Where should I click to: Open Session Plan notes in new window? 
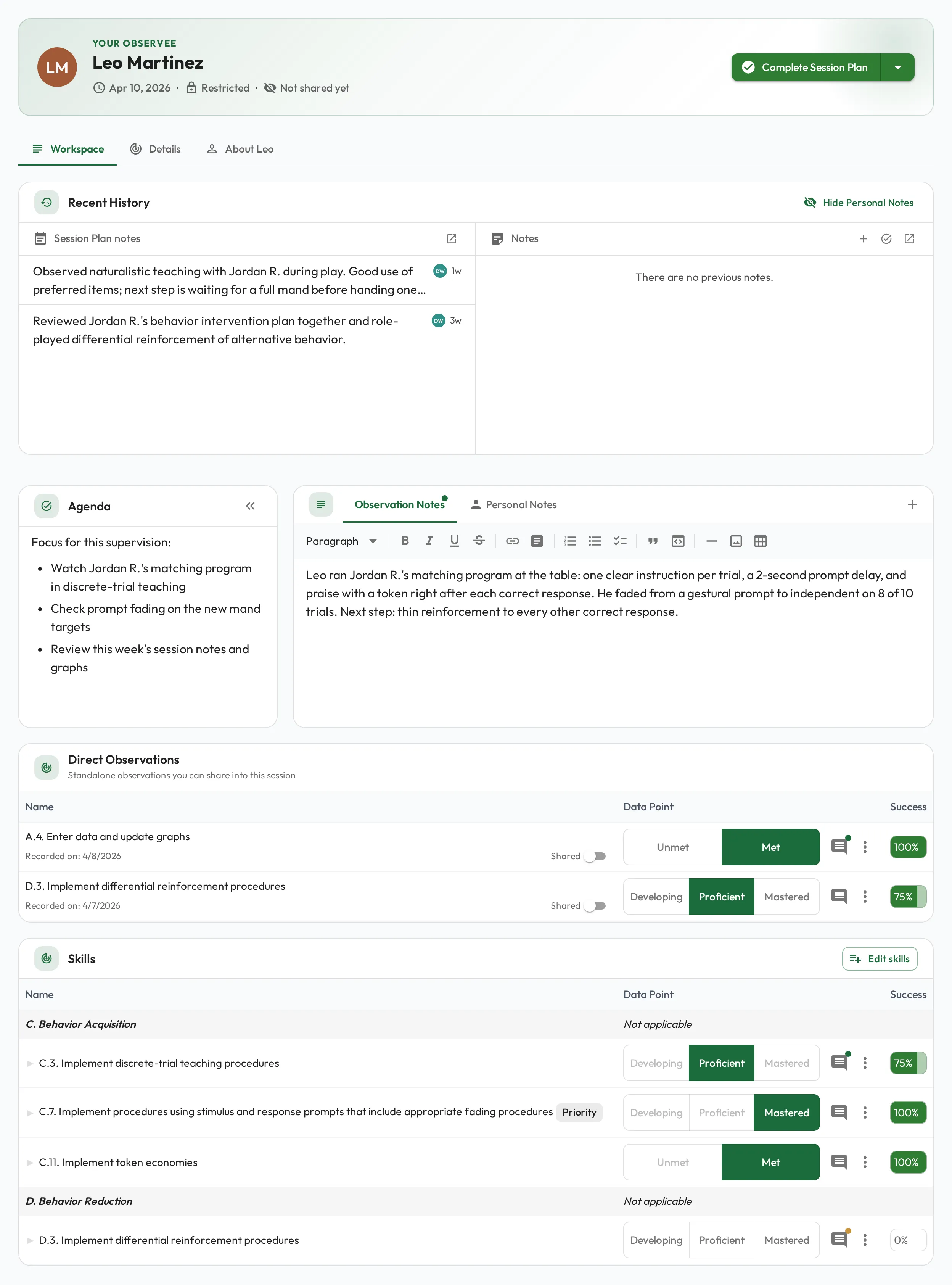click(x=451, y=239)
